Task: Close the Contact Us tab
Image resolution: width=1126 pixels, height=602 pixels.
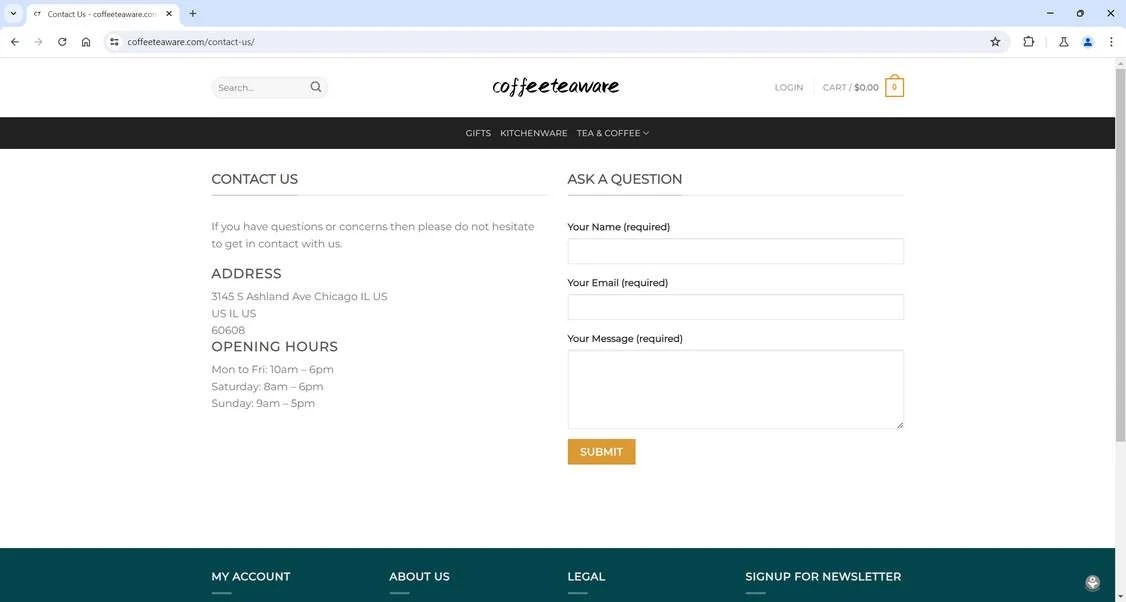Action: tap(169, 14)
